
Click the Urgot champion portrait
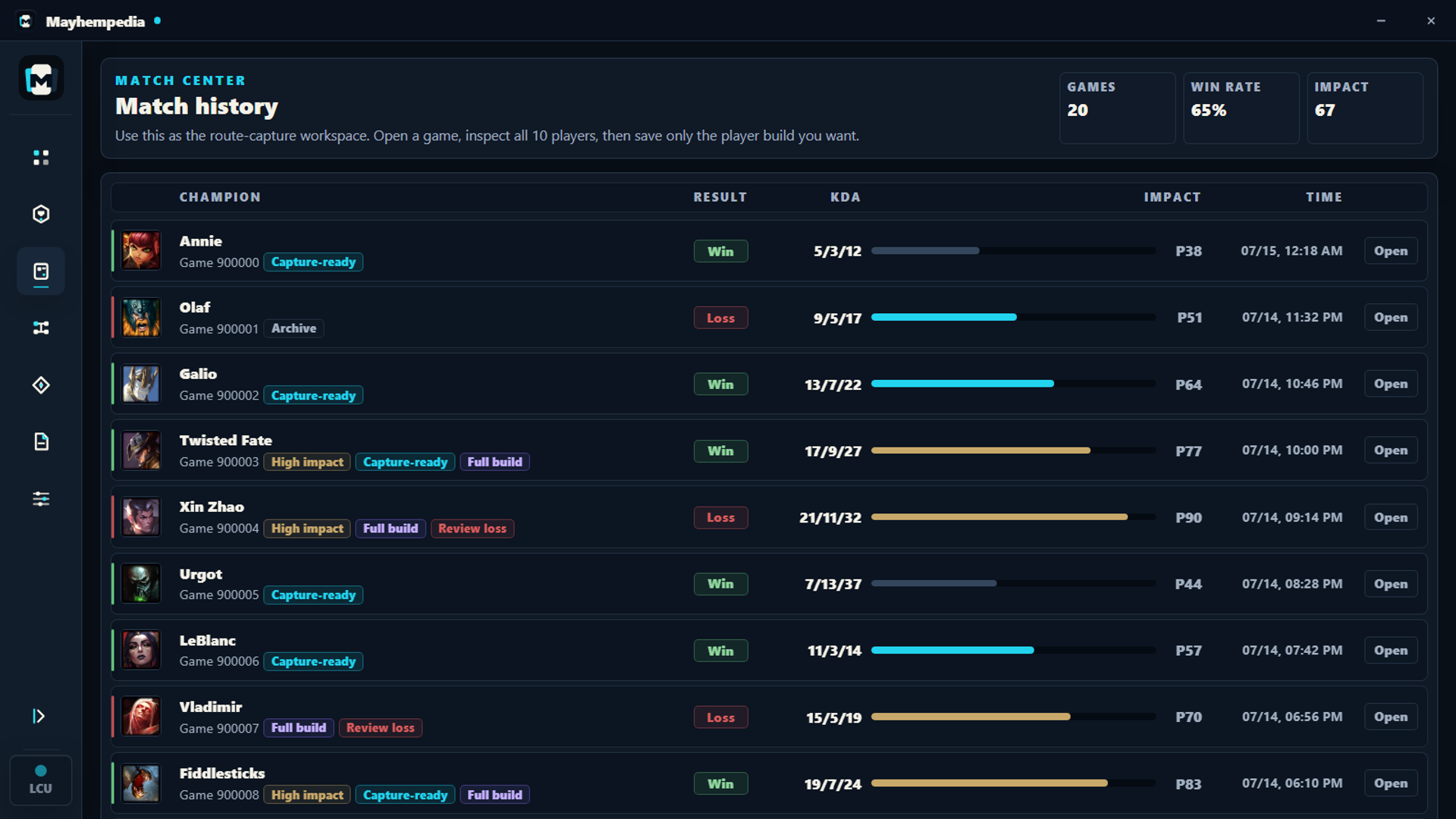[141, 584]
